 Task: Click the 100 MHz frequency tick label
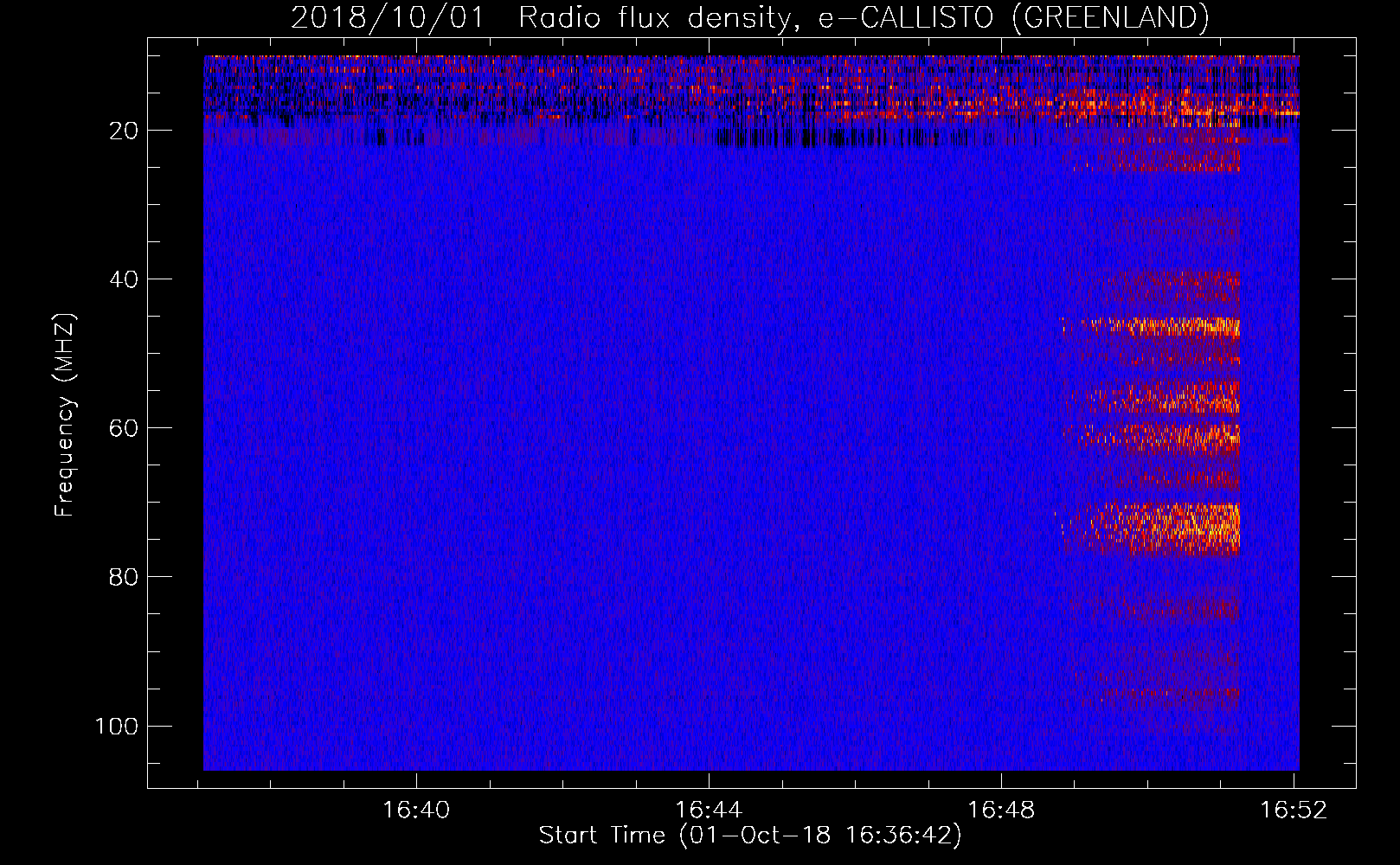[x=117, y=726]
